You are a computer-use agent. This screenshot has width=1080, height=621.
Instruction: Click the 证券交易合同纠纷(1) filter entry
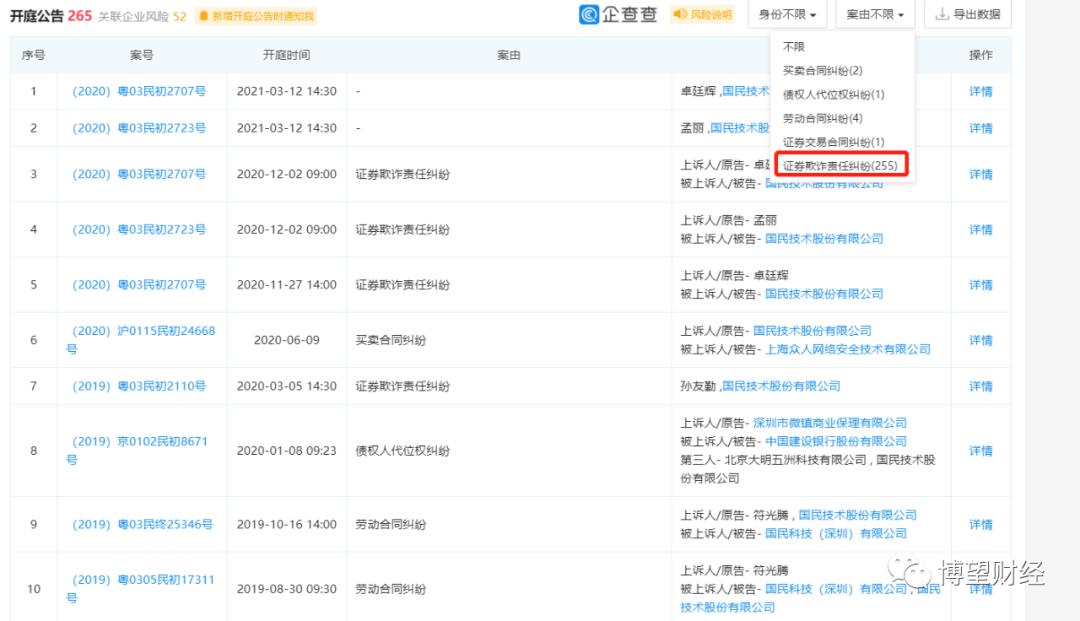833,141
